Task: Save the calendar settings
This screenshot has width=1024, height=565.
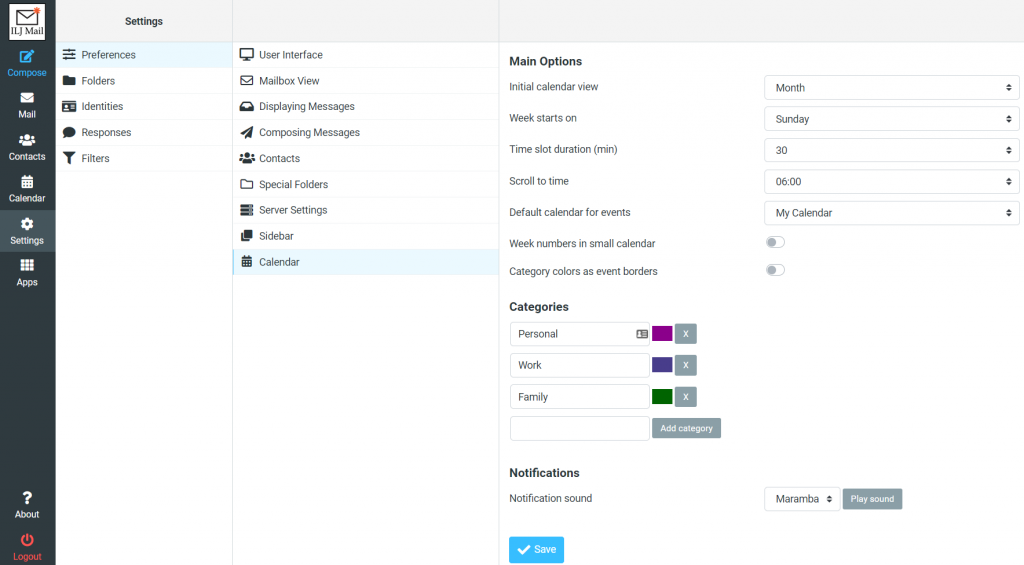Action: [x=536, y=550]
